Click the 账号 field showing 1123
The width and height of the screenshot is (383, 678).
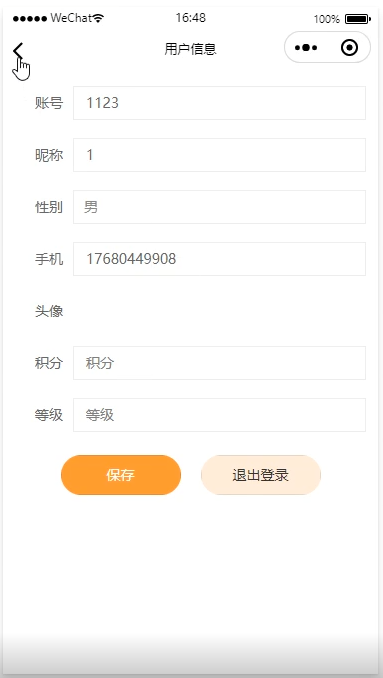point(219,103)
